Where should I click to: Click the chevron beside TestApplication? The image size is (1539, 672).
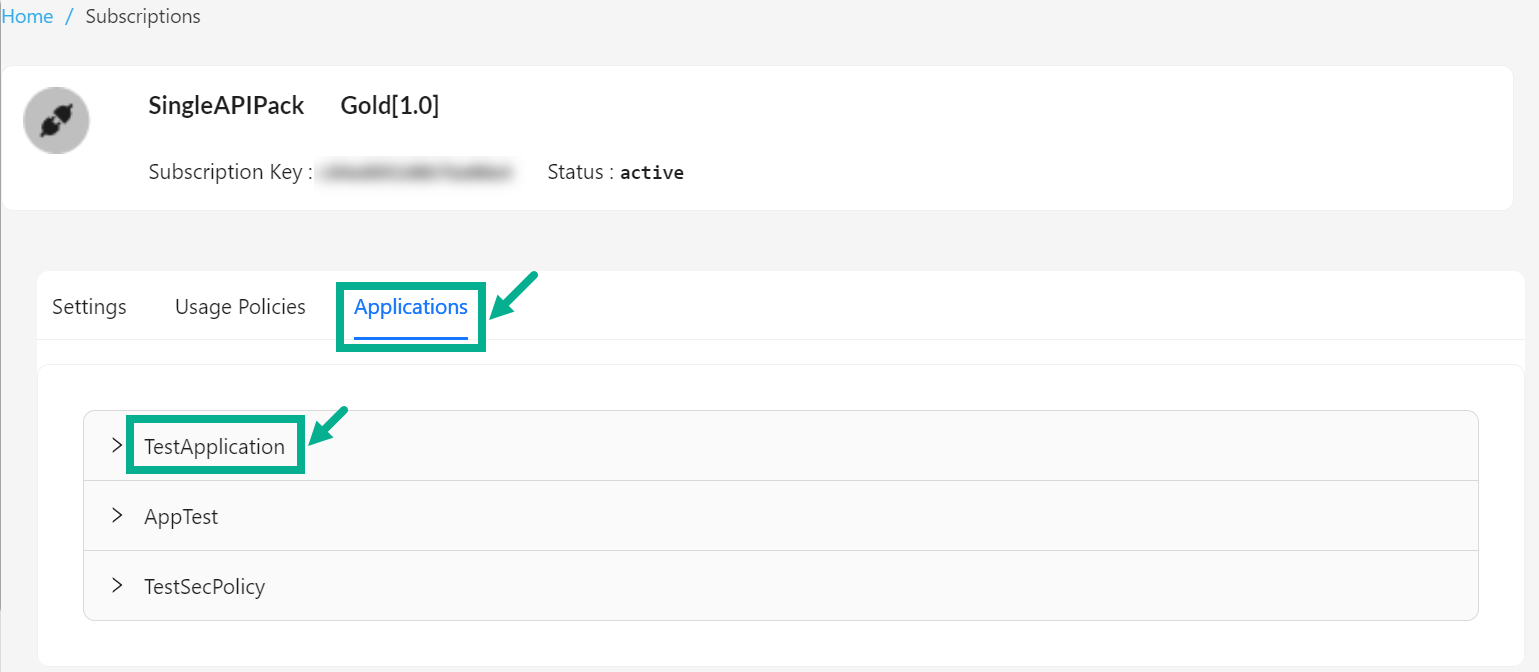pyautogui.click(x=116, y=445)
